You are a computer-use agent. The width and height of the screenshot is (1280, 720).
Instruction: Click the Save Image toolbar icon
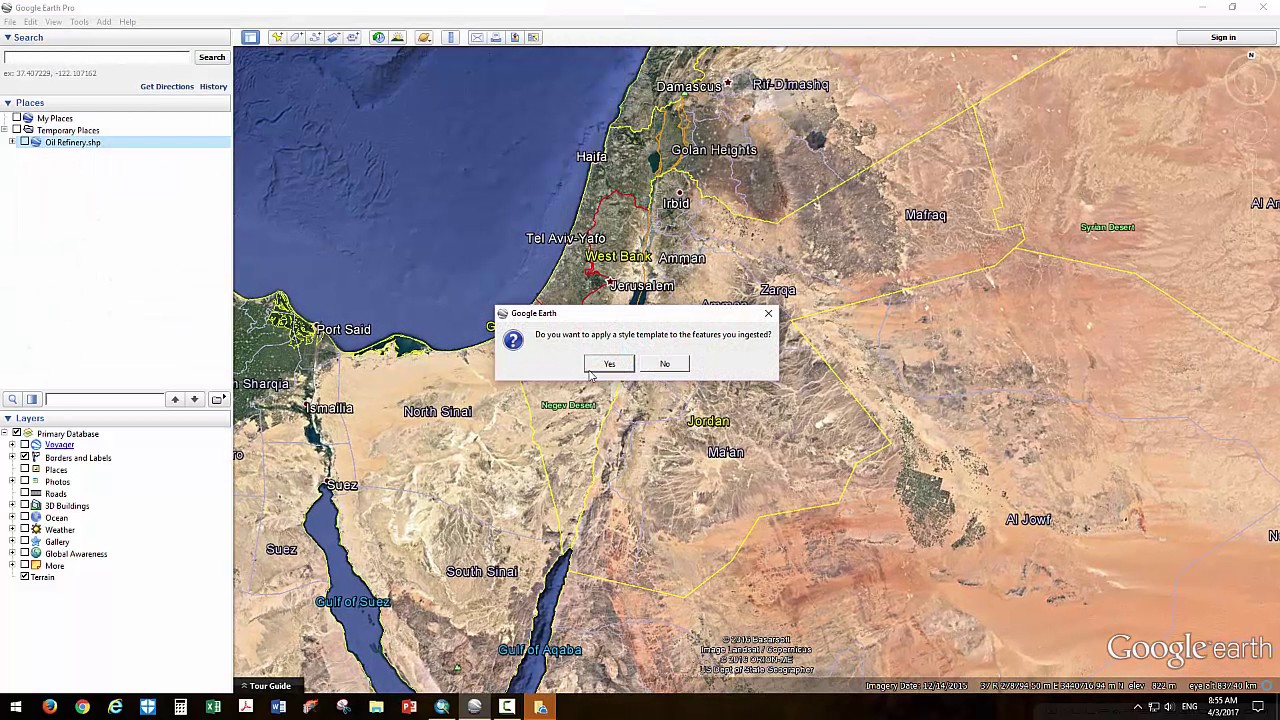click(515, 38)
